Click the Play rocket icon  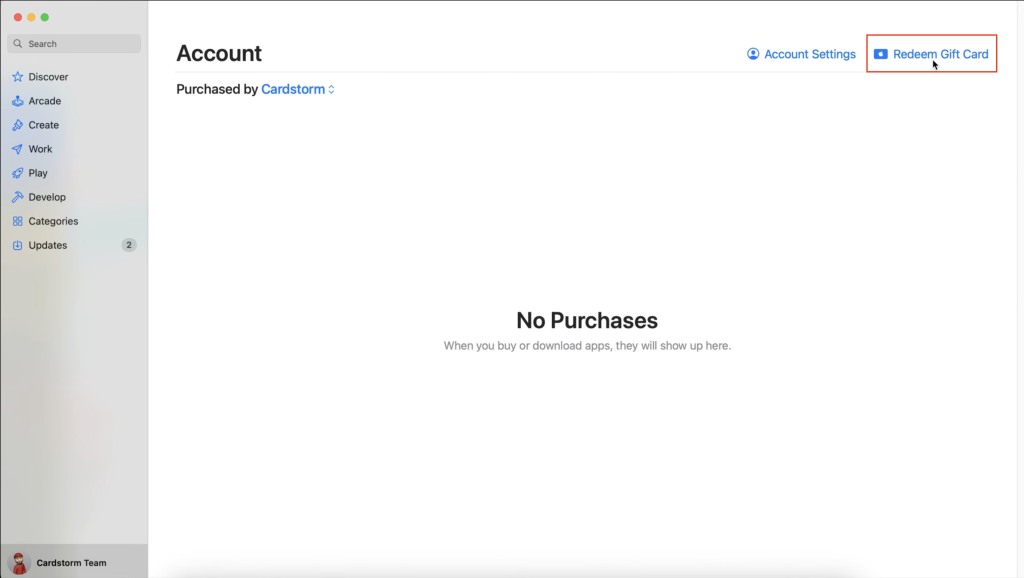(x=18, y=173)
